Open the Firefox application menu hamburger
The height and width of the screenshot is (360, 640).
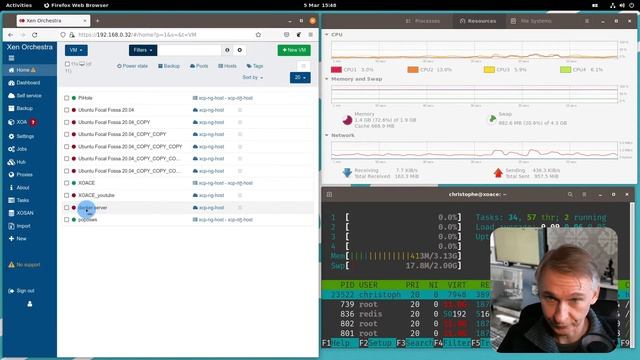[310, 35]
